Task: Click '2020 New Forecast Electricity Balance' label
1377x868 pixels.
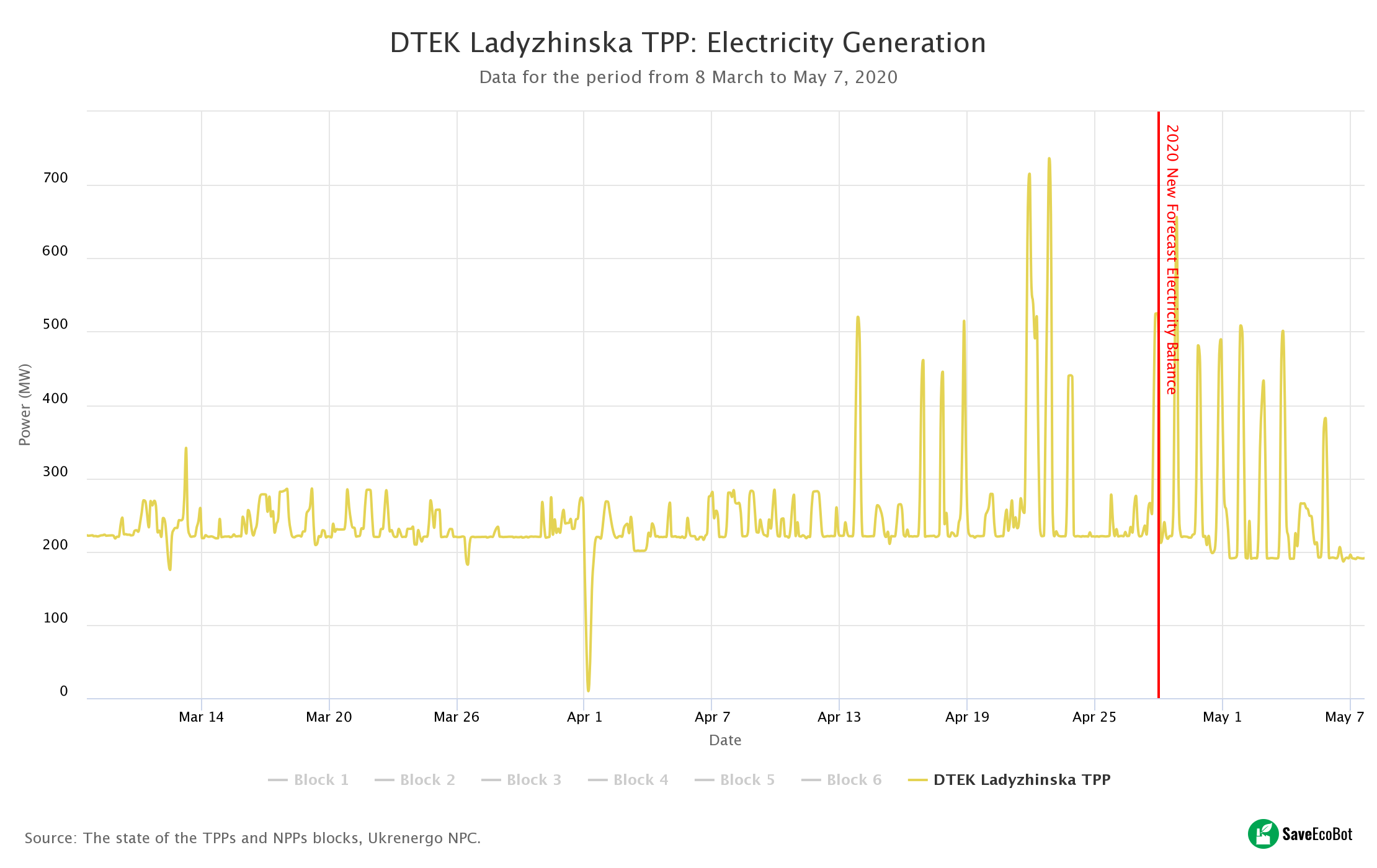Action: (x=1172, y=260)
